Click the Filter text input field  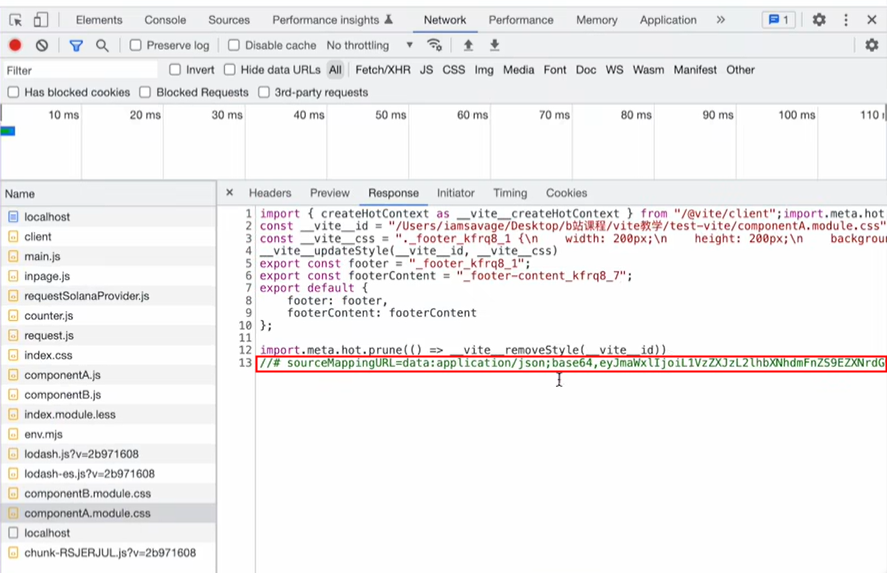point(80,70)
